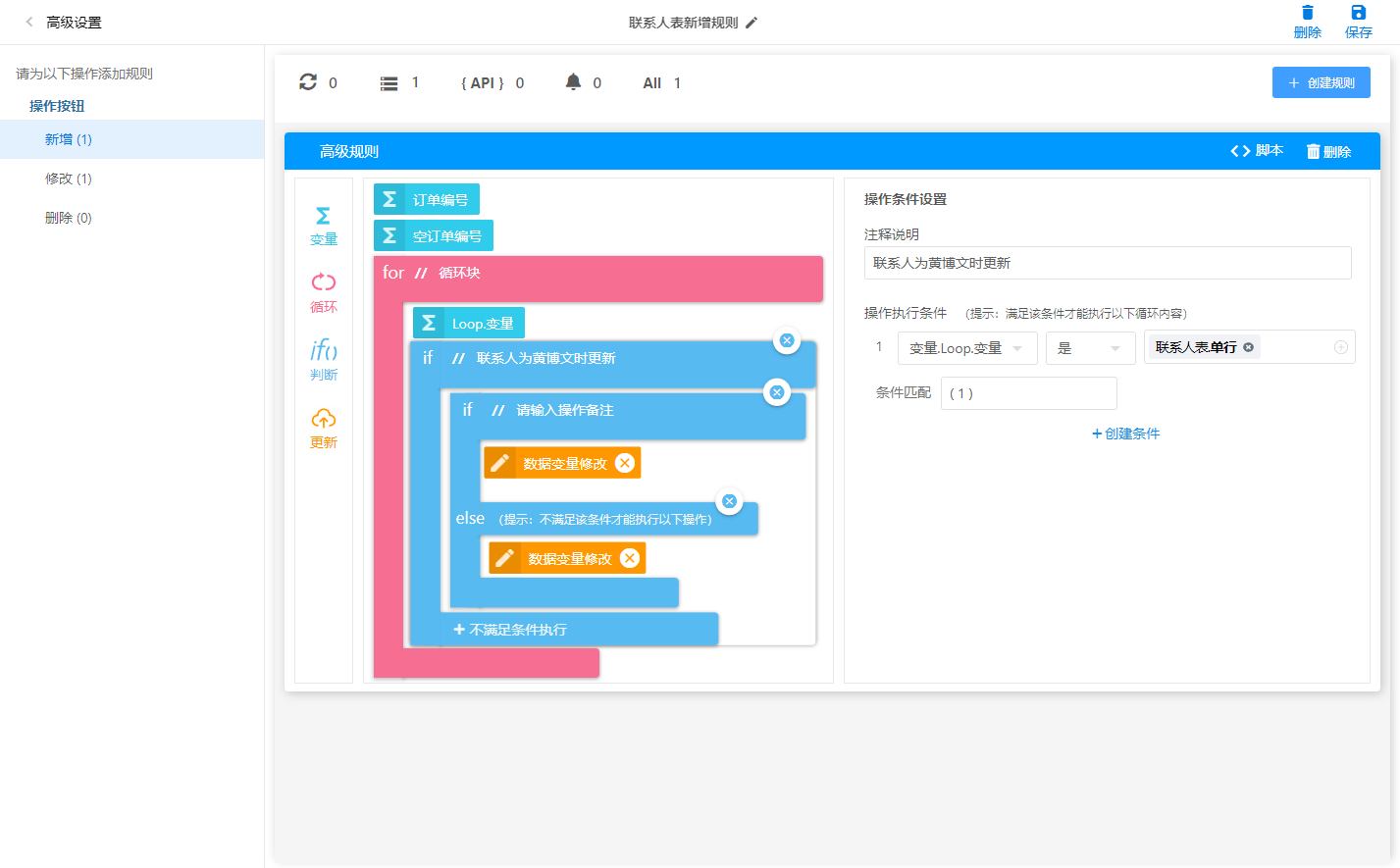Open the 变量.Loop.变量 dropdown

click(967, 347)
